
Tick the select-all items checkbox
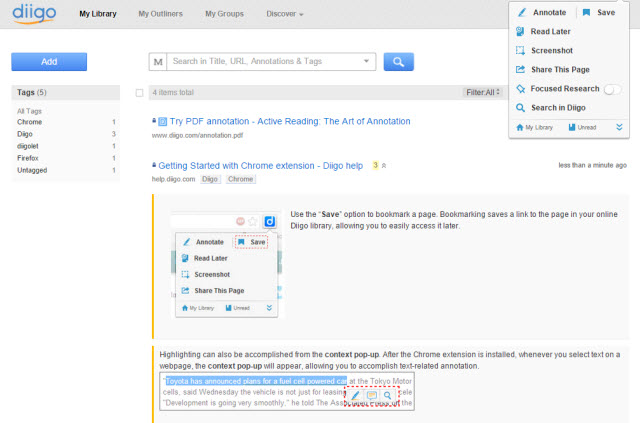coord(139,93)
